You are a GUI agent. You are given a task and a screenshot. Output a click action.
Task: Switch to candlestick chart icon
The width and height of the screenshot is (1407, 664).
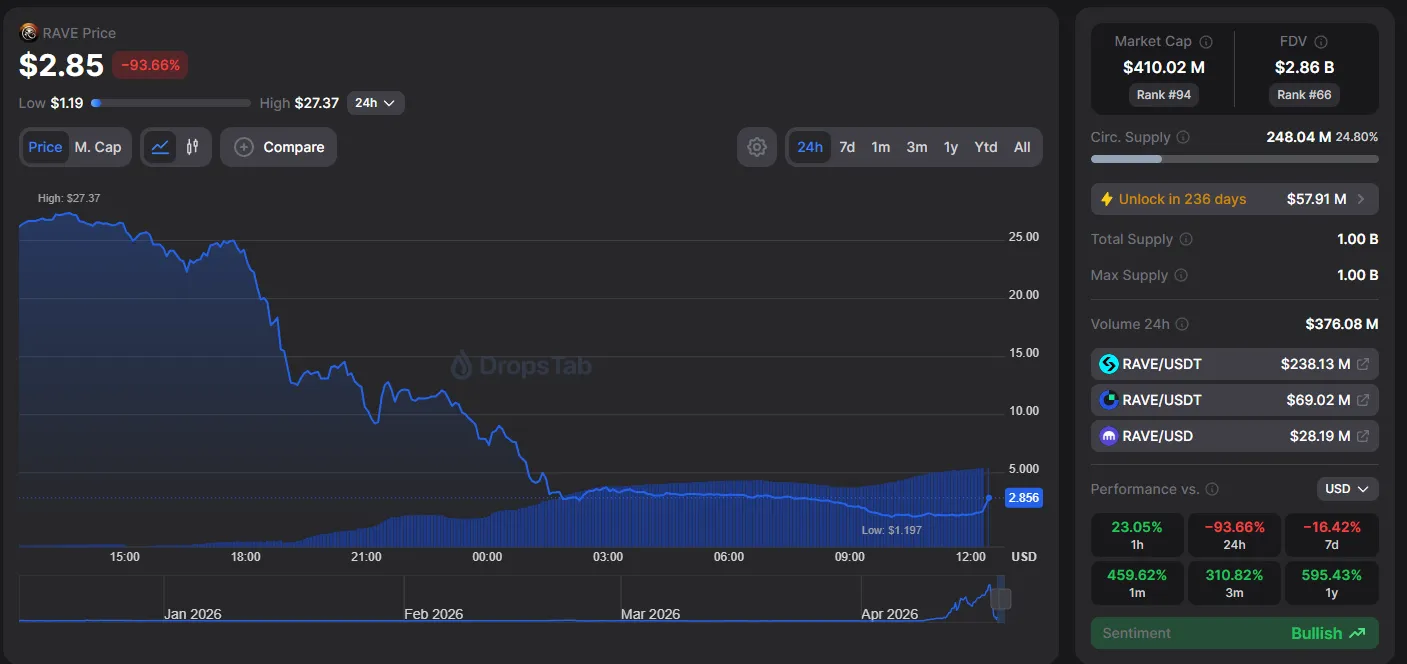192,147
